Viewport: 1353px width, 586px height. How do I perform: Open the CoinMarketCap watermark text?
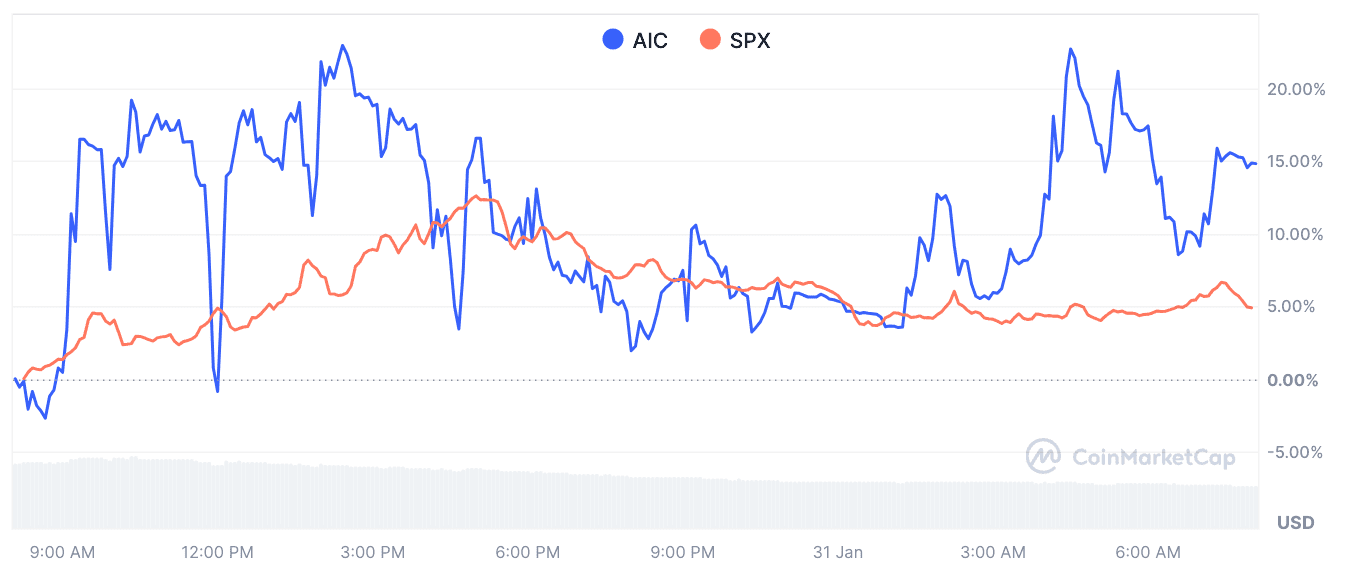(1153, 458)
